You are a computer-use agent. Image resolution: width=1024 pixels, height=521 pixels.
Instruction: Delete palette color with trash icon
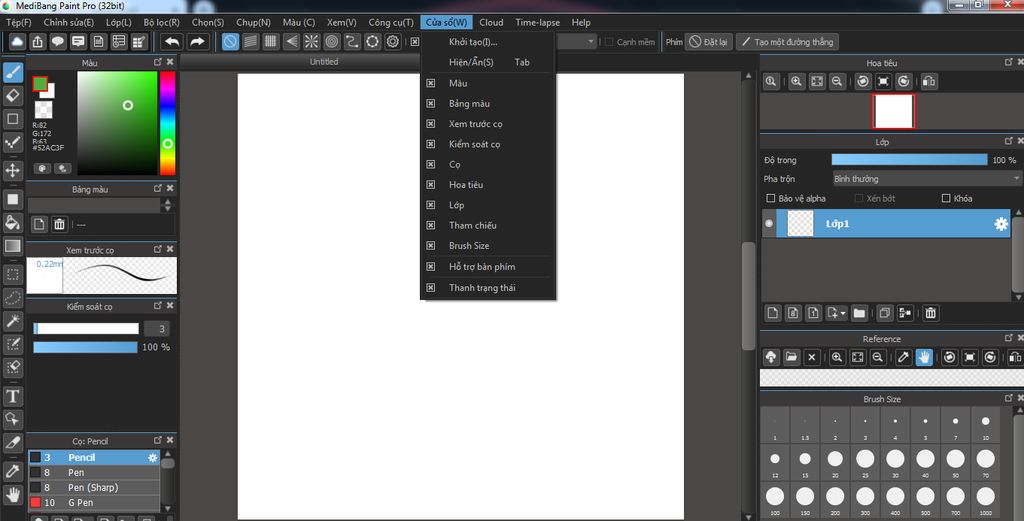coord(59,224)
